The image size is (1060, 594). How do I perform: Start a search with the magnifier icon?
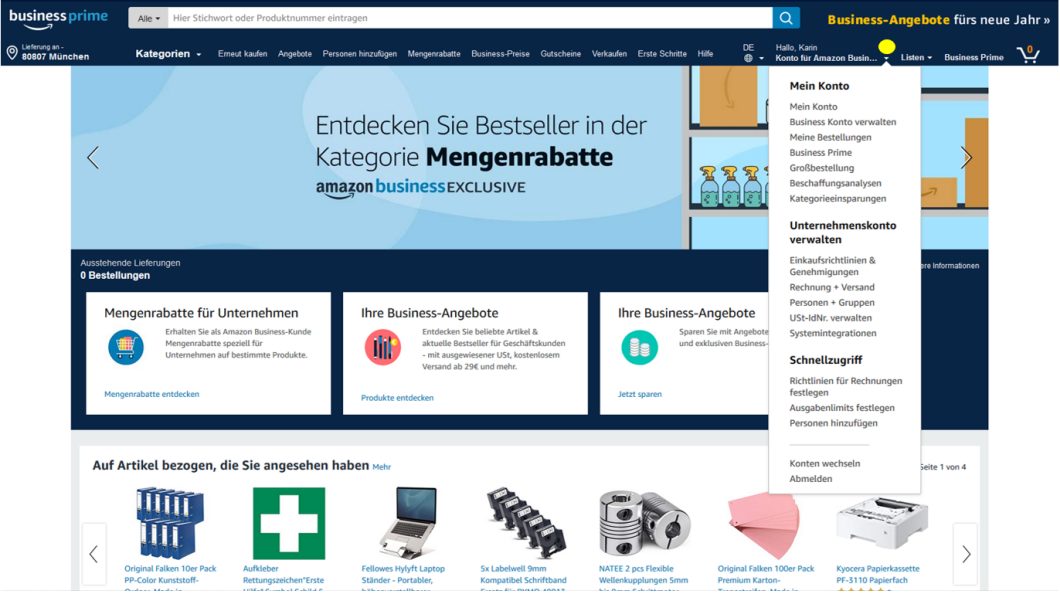[785, 17]
